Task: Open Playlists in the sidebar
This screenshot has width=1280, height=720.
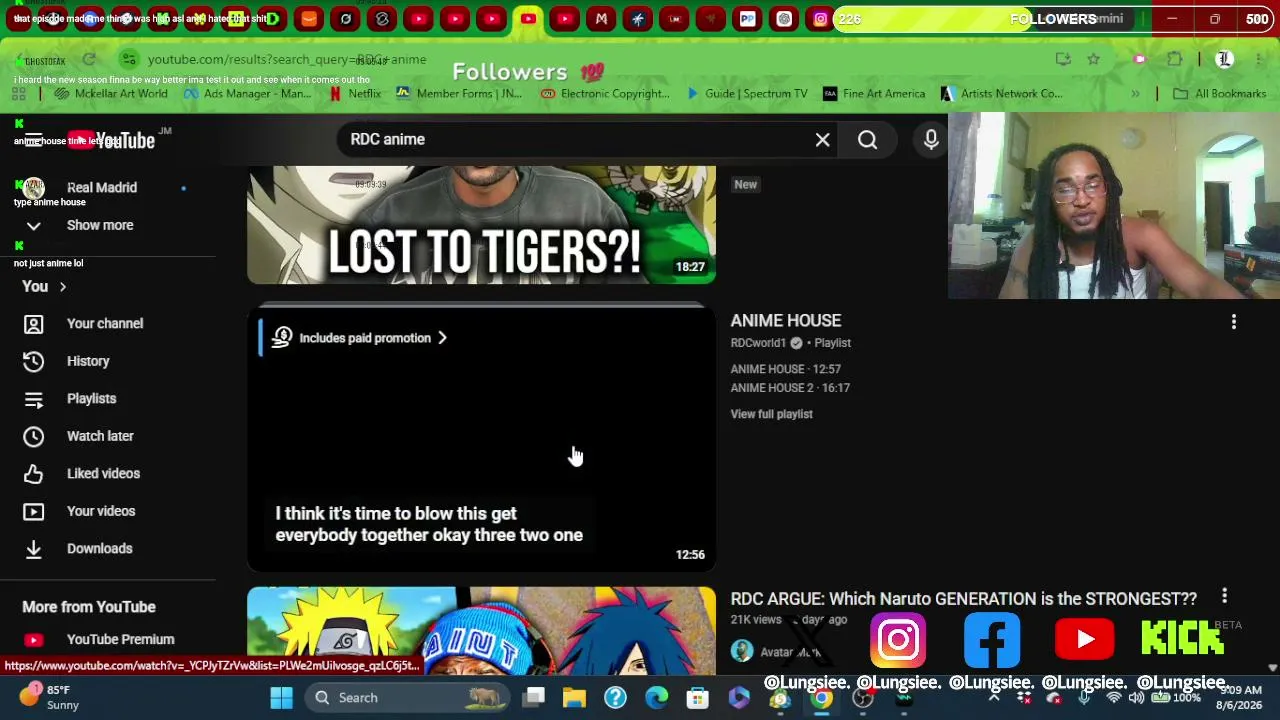Action: pyautogui.click(x=91, y=399)
